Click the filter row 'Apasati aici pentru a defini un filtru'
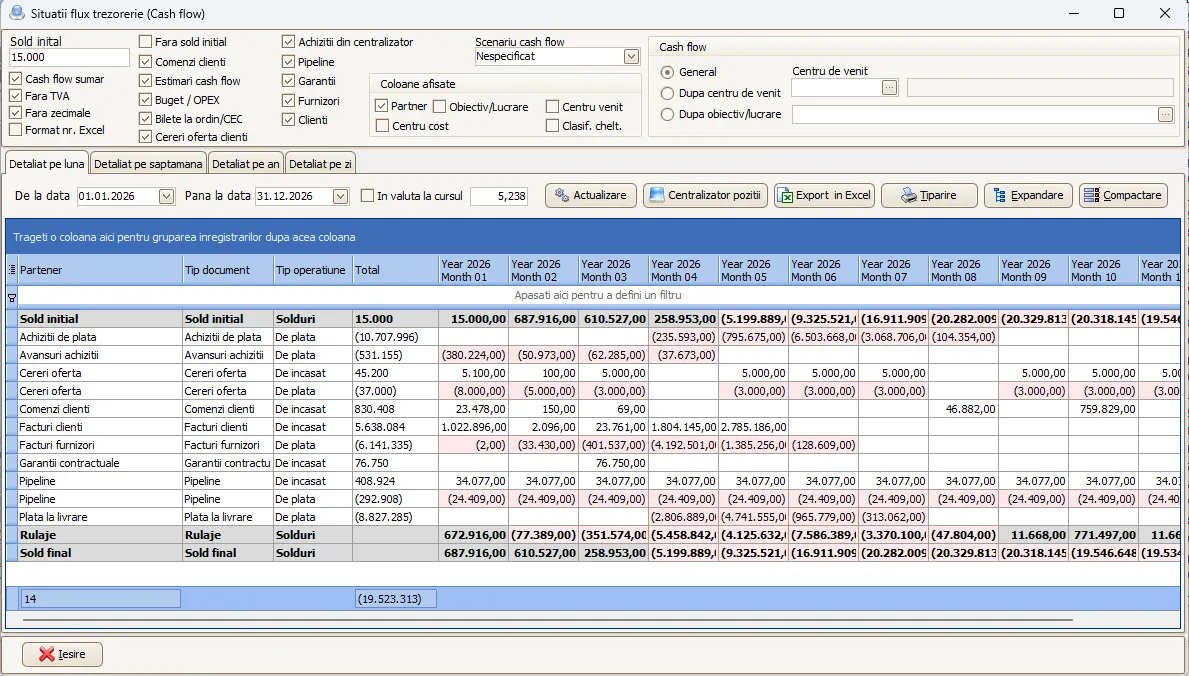 [598, 295]
